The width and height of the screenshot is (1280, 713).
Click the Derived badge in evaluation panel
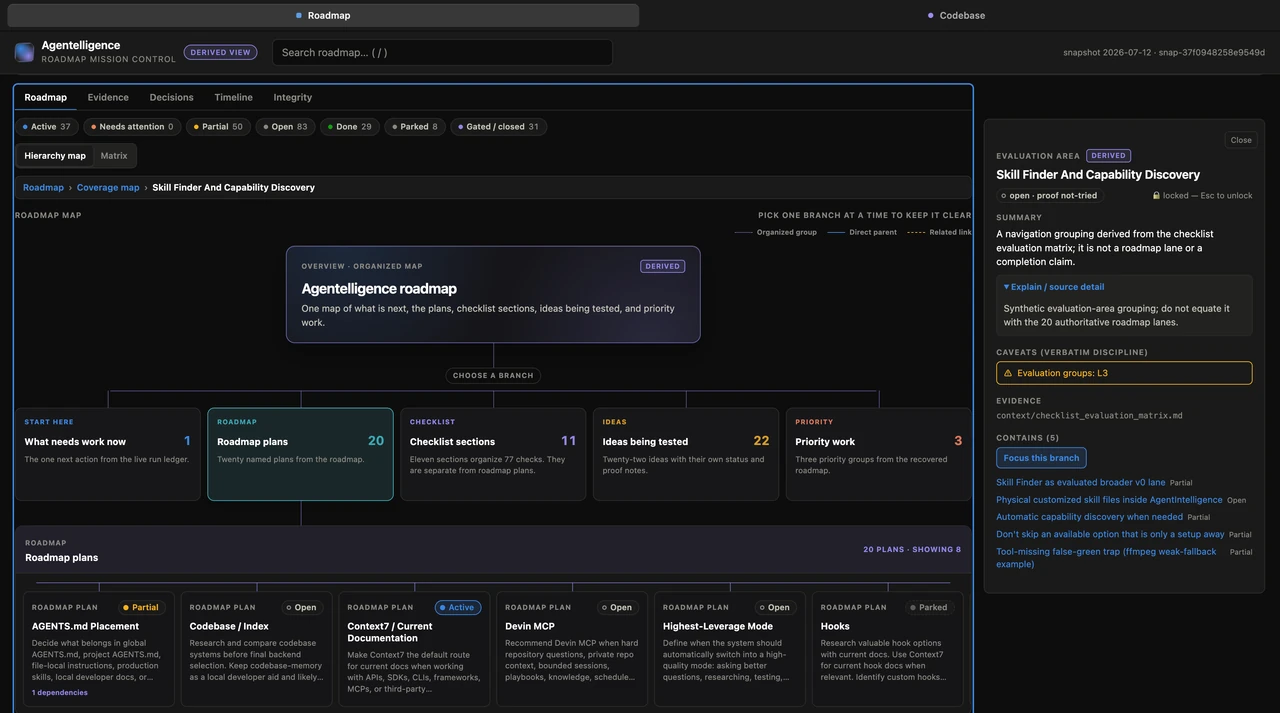(1108, 156)
